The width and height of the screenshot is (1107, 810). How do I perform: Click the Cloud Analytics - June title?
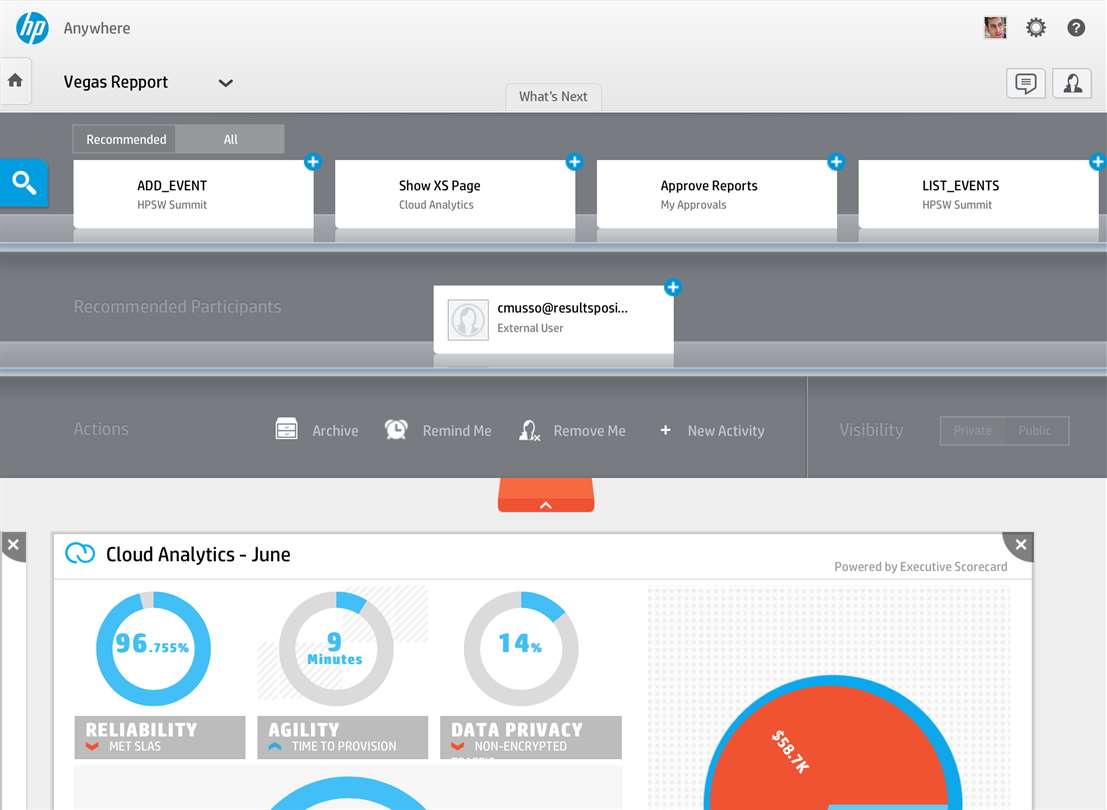pos(198,554)
